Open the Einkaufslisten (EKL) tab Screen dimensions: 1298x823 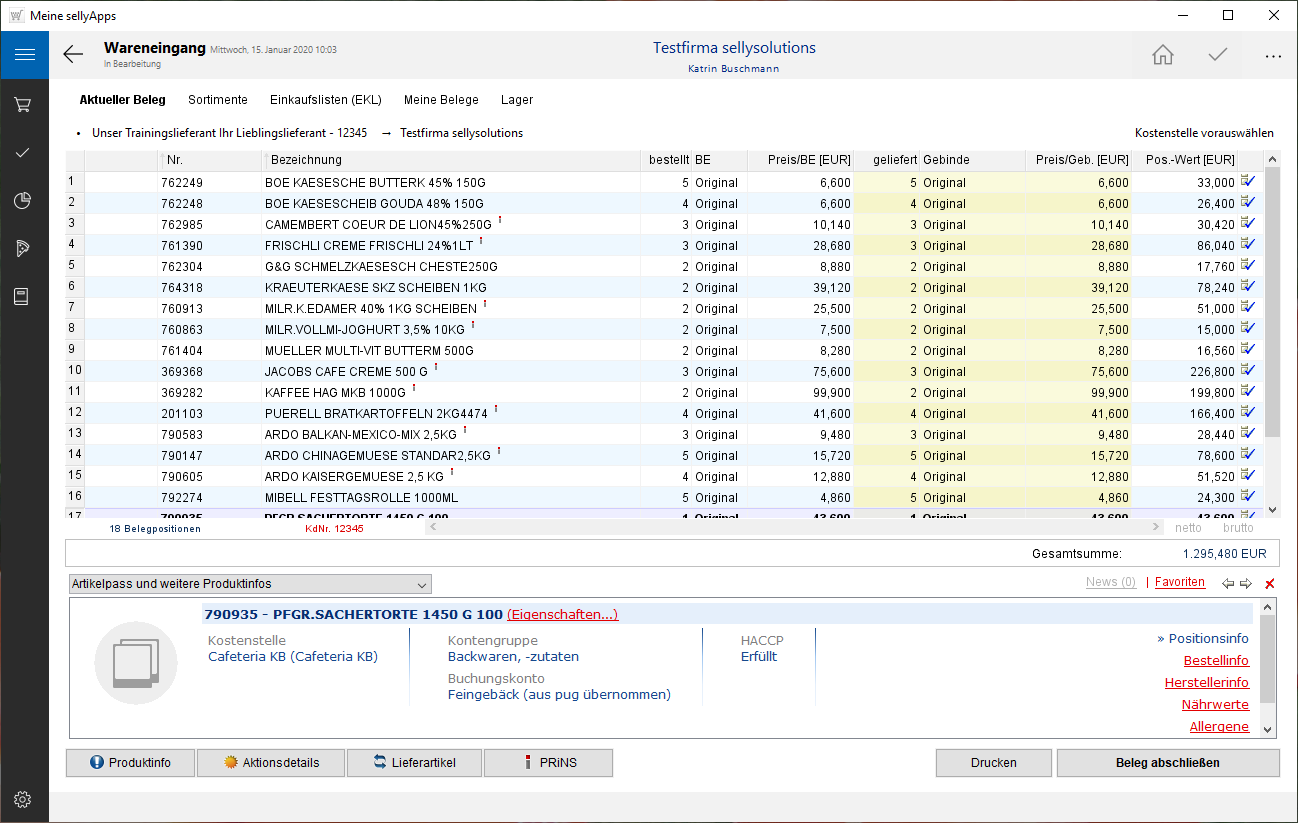click(325, 100)
